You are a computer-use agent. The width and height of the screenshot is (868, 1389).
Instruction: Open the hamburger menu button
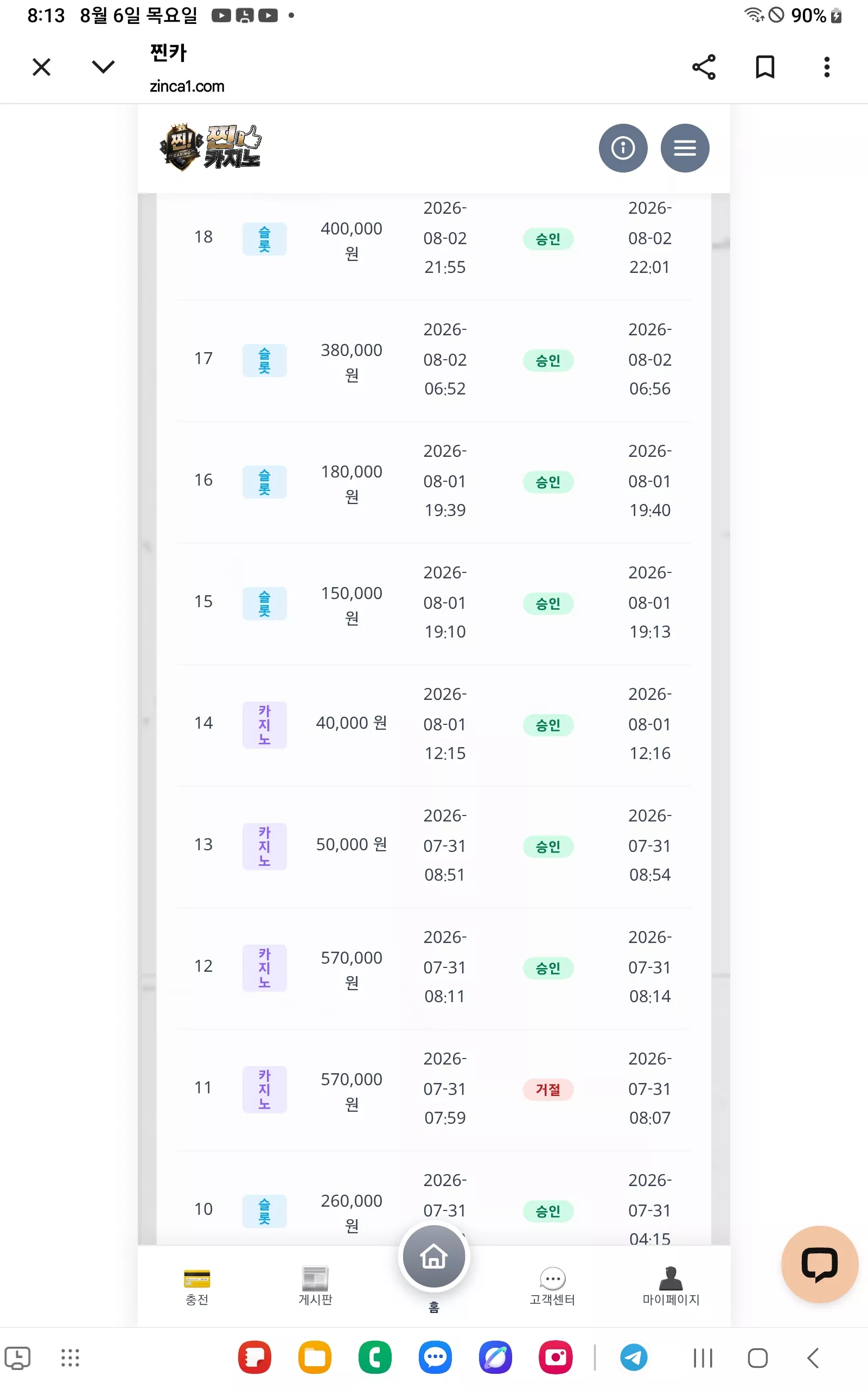pyautogui.click(x=685, y=148)
